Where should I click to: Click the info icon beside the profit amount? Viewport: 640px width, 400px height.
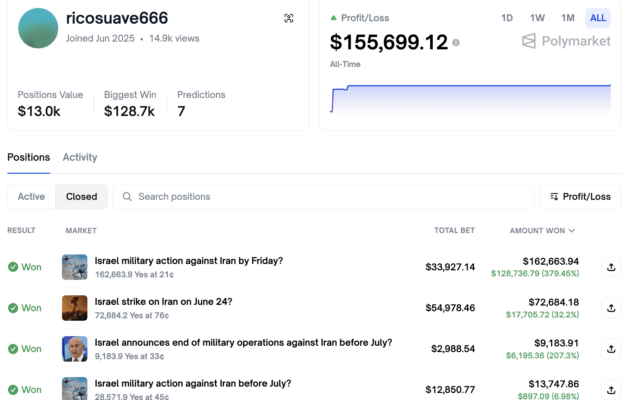point(456,43)
